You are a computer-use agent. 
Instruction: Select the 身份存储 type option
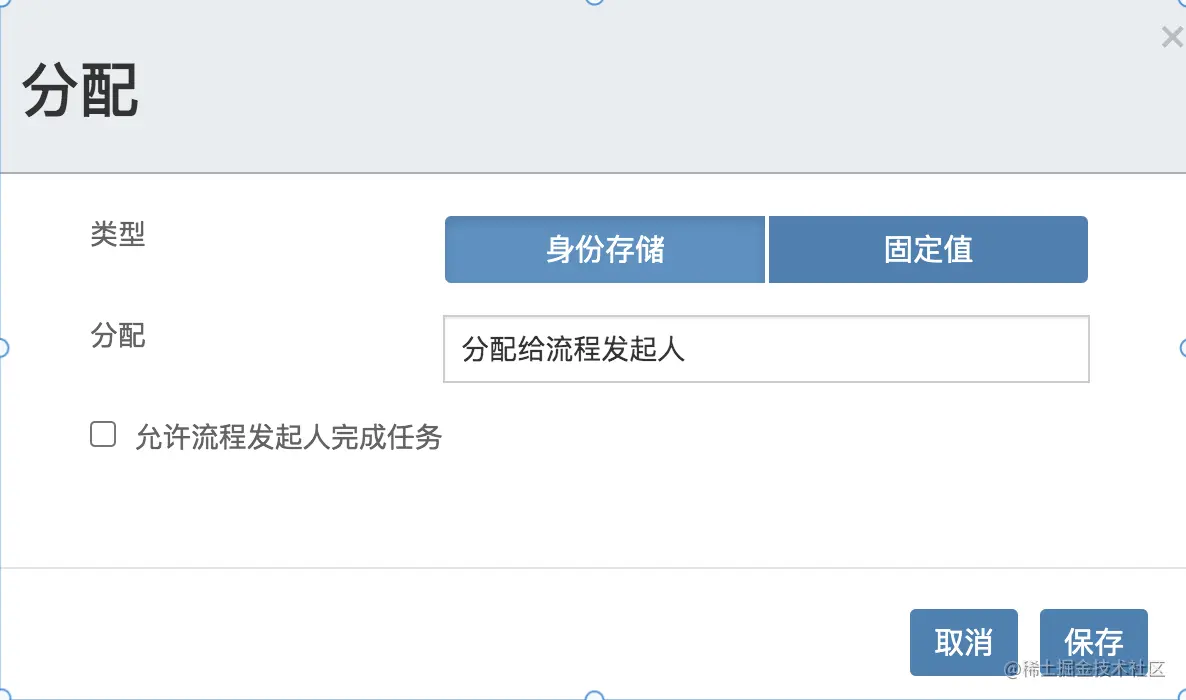[x=604, y=250]
